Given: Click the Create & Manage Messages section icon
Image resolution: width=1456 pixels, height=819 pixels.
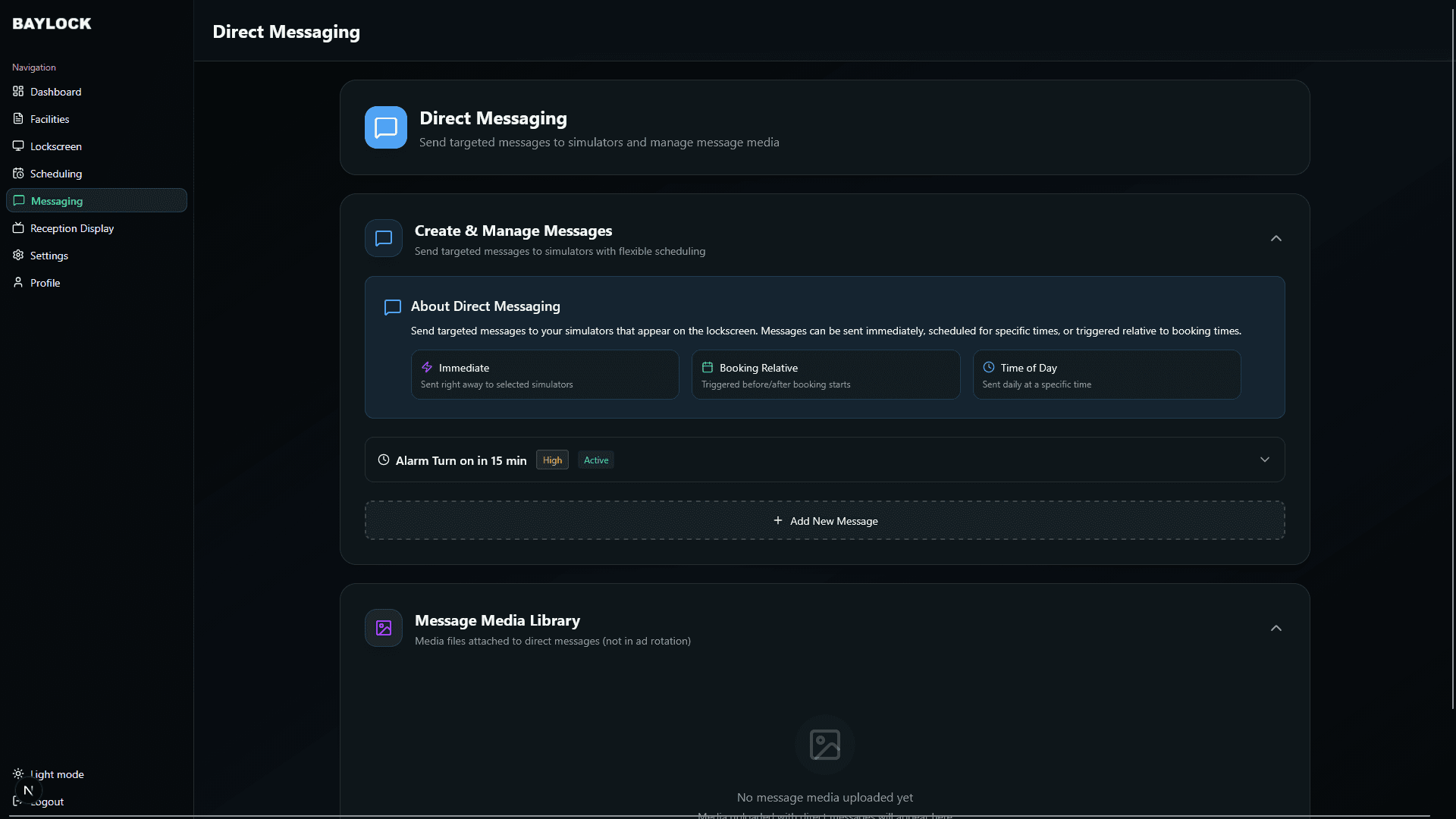Looking at the screenshot, I should tap(384, 239).
